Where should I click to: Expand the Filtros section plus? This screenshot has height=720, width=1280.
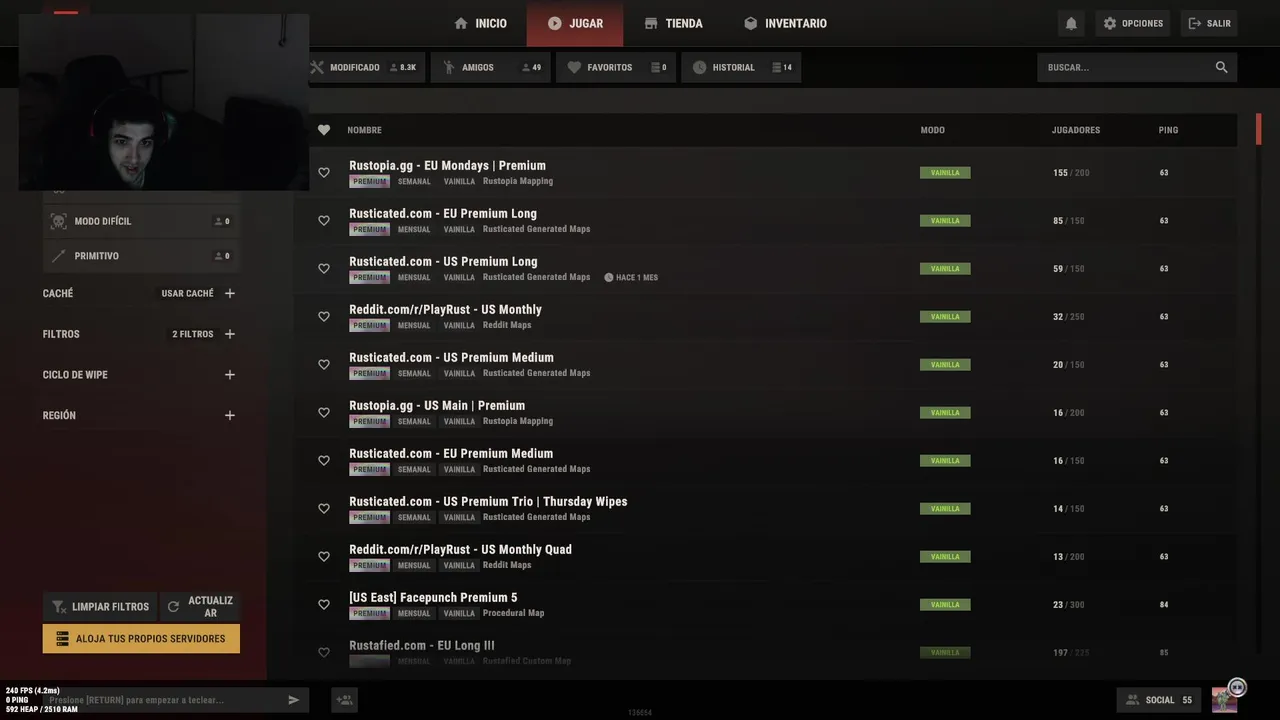coord(230,334)
